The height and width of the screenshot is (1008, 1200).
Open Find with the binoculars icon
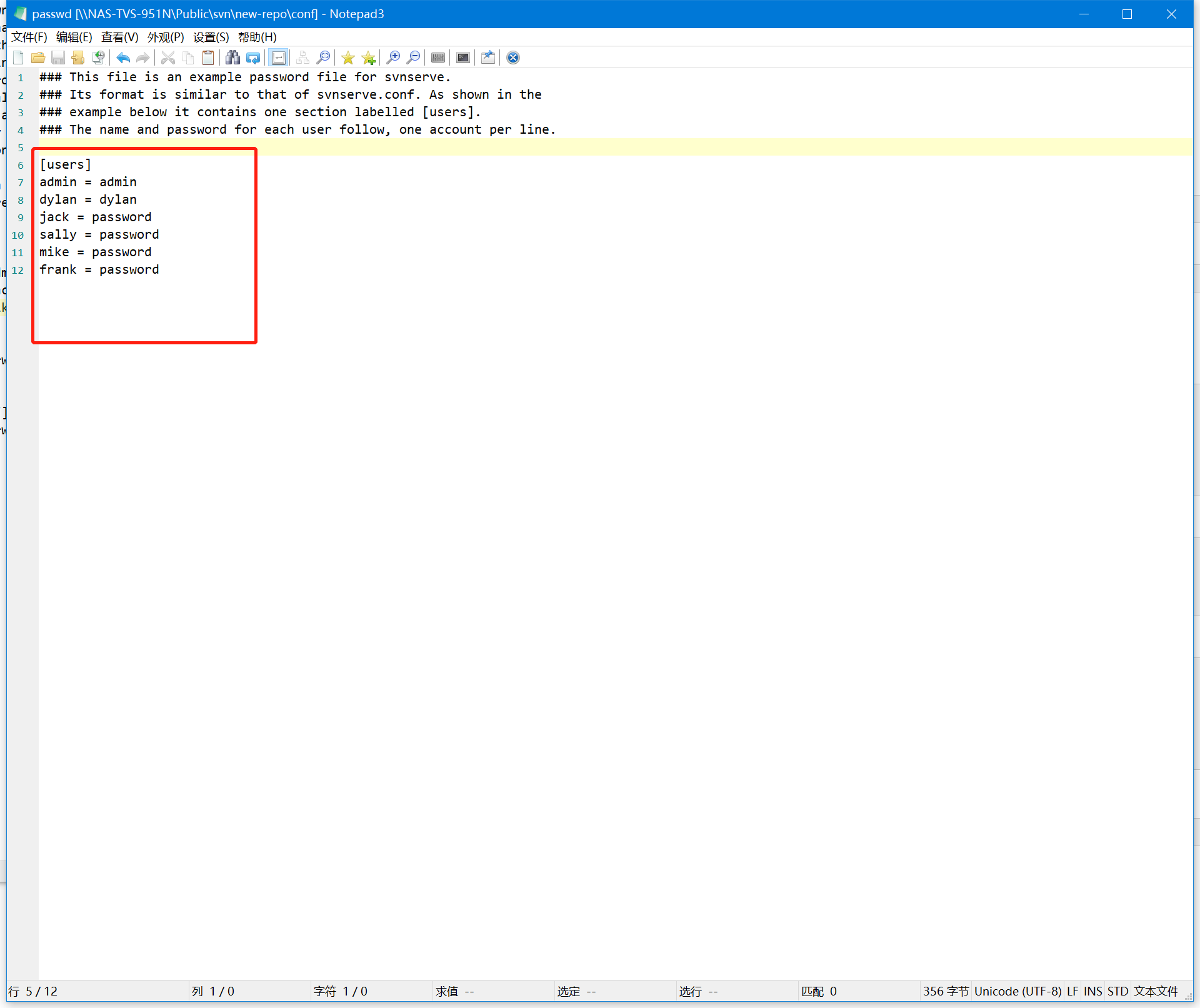pos(232,58)
